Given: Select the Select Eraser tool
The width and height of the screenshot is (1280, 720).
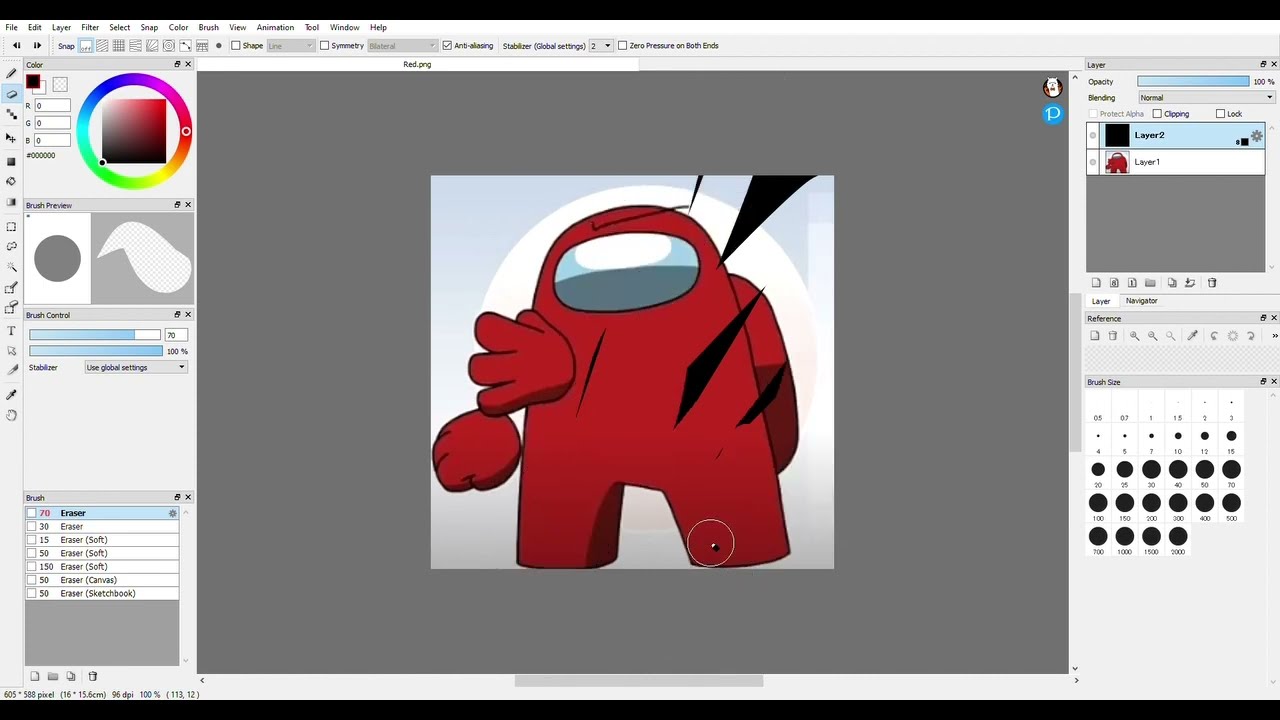Looking at the screenshot, I should tap(11, 308).
